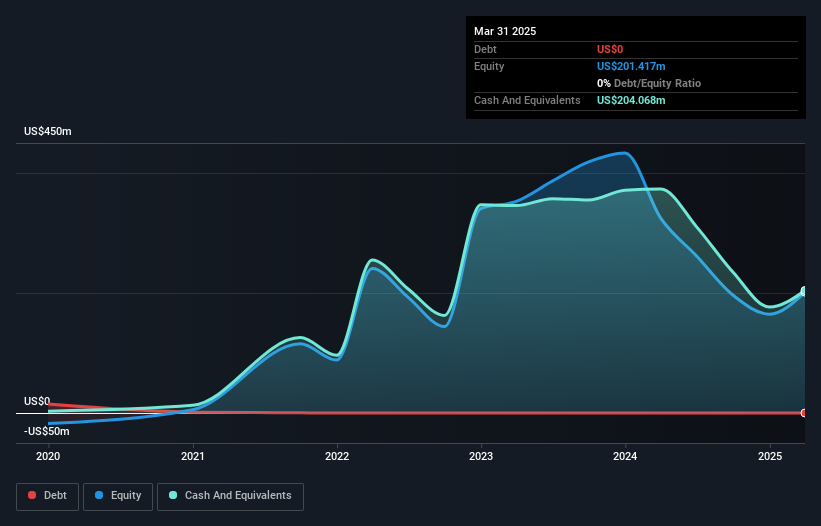
Task: Click the red Debt legend dot
Action: click(x=32, y=495)
